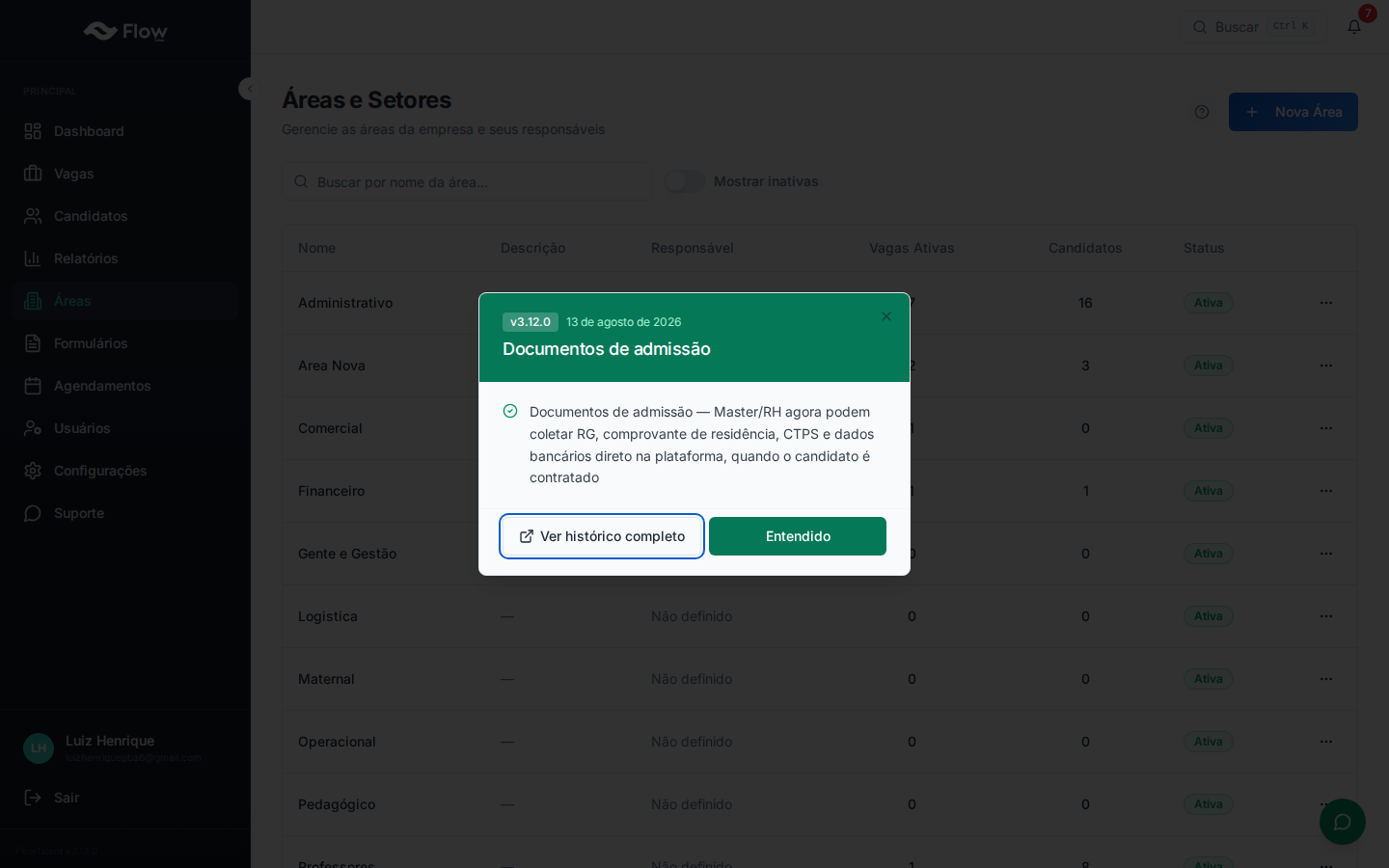The width and height of the screenshot is (1389, 868).
Task: Close the release notes dialog
Action: point(886,316)
